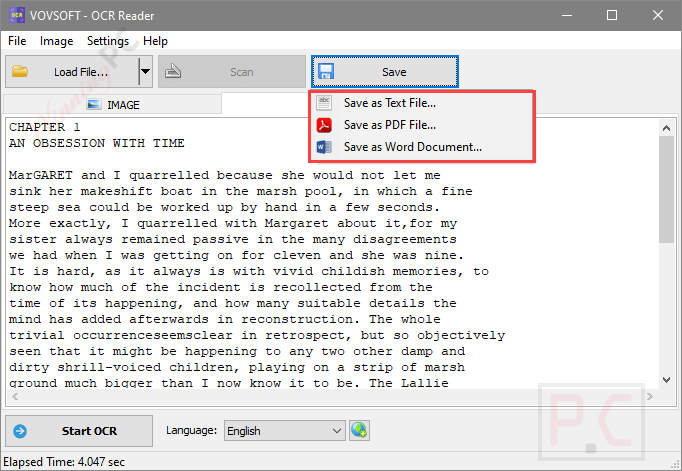Click the line starting 'ground much bigger than I'

pos(229,383)
